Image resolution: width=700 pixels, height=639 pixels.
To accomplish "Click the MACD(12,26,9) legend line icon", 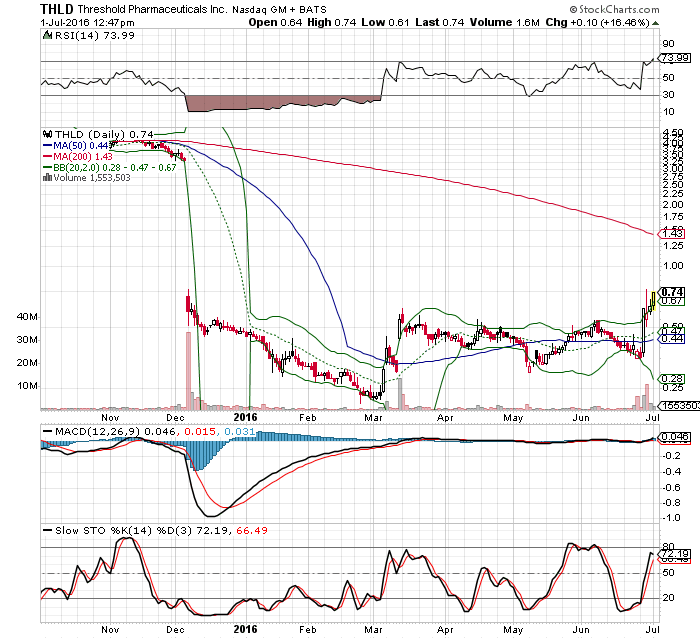I will [46, 430].
